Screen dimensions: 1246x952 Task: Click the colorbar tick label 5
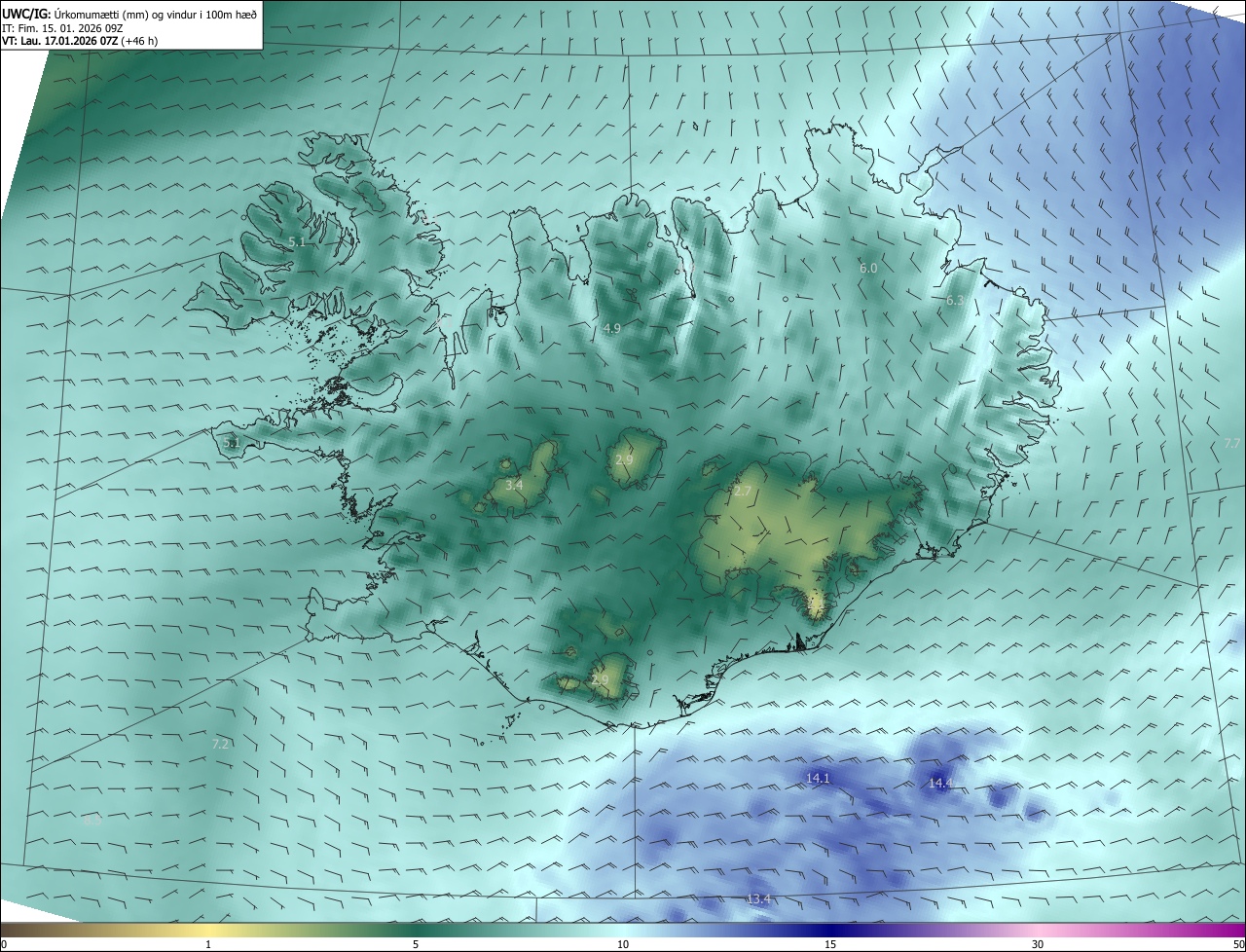coord(416,944)
